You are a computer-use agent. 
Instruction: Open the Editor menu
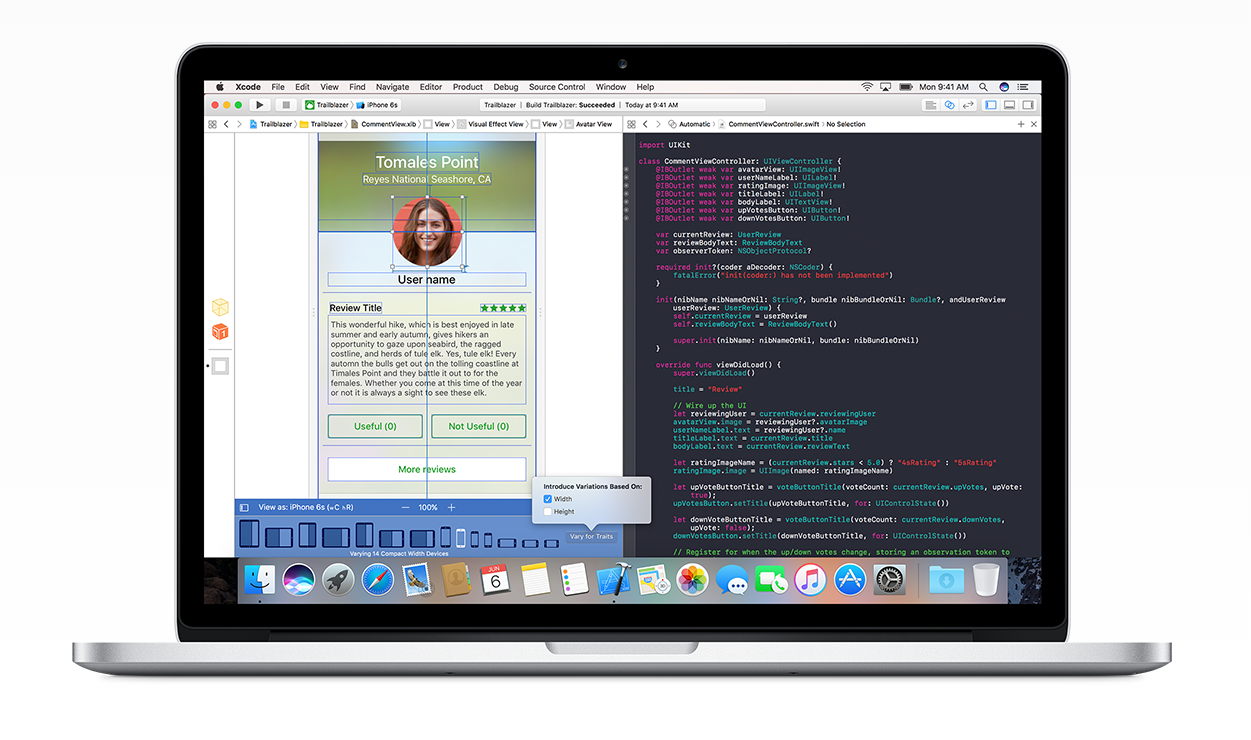point(431,87)
